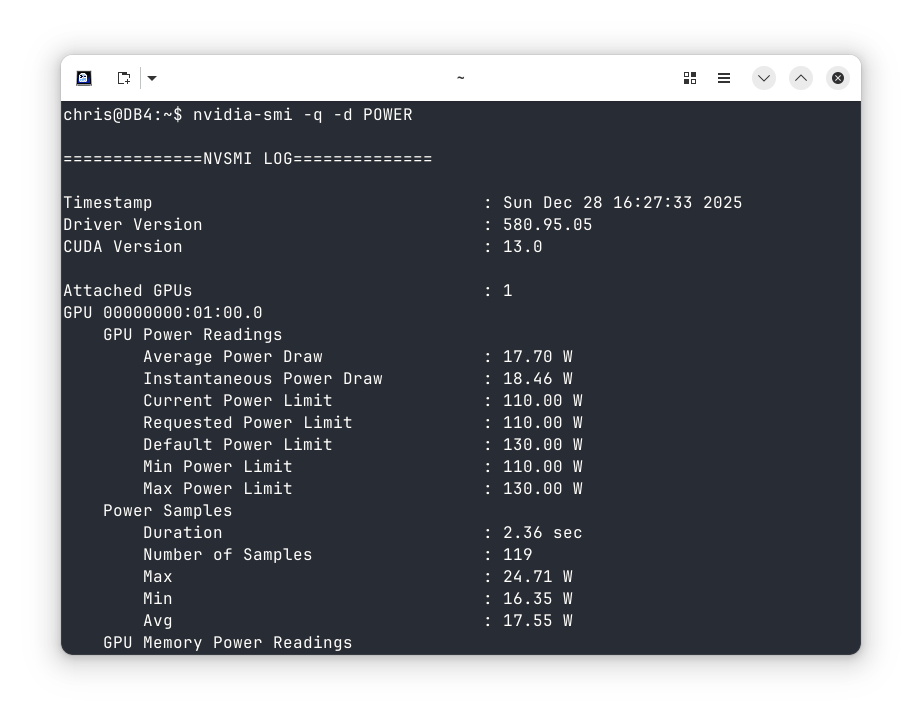Image resolution: width=922 pixels, height=722 pixels.
Task: Click the Number of Samples value 119
Action: point(517,555)
